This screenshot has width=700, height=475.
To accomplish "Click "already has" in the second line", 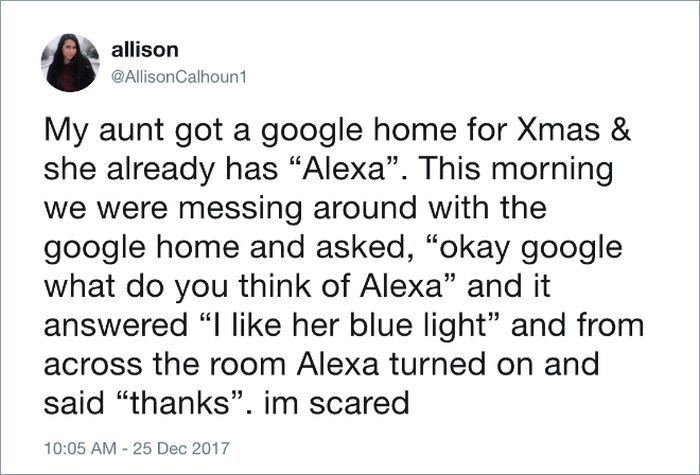I will tap(195, 168).
